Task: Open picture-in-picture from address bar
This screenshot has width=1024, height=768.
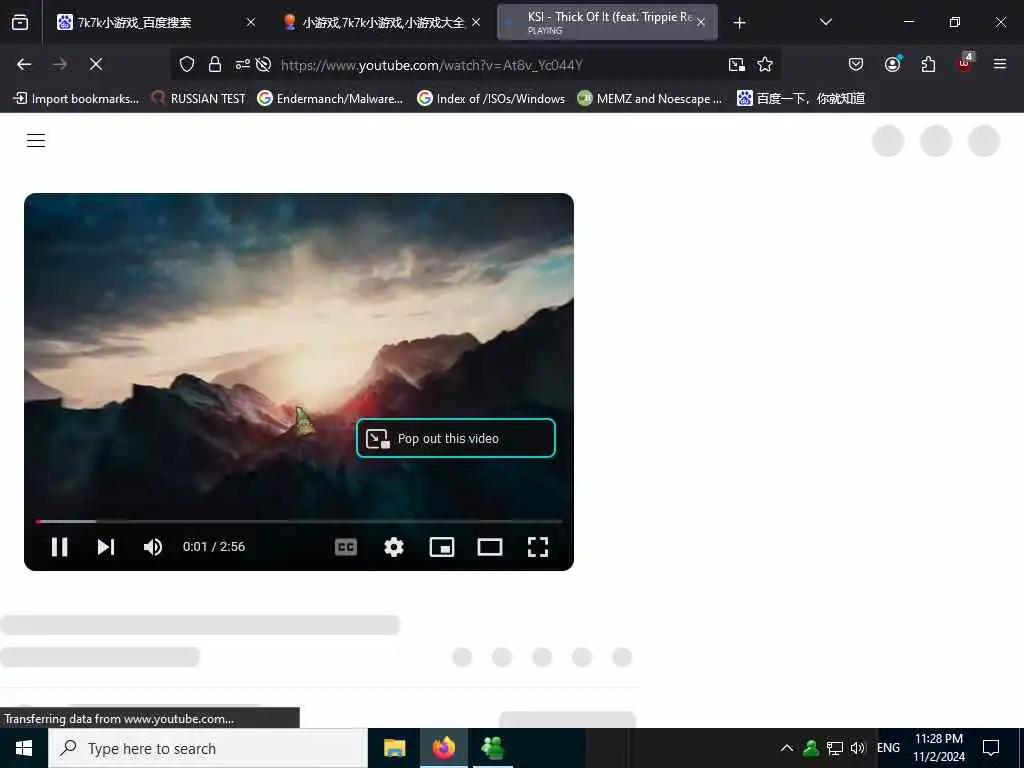Action: point(737,64)
